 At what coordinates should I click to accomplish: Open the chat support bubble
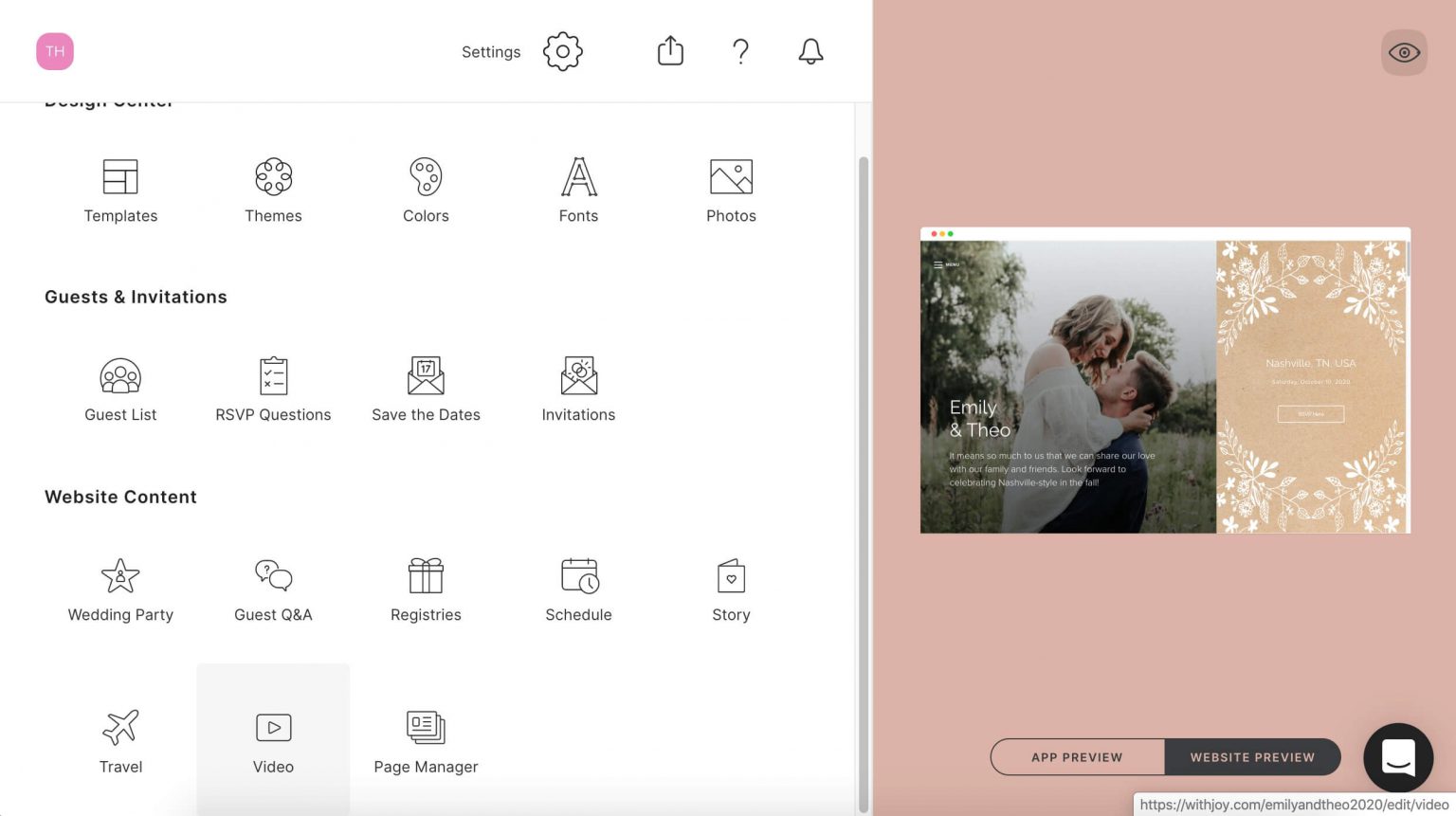pos(1398,757)
